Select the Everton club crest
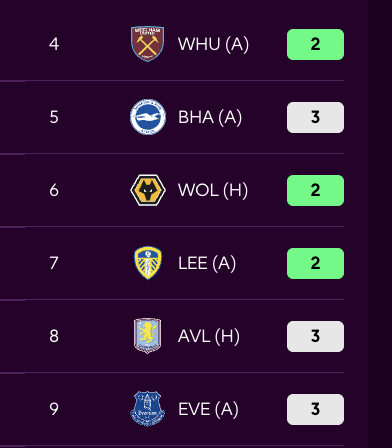Screen dimensions: 392x448 click(x=147, y=409)
